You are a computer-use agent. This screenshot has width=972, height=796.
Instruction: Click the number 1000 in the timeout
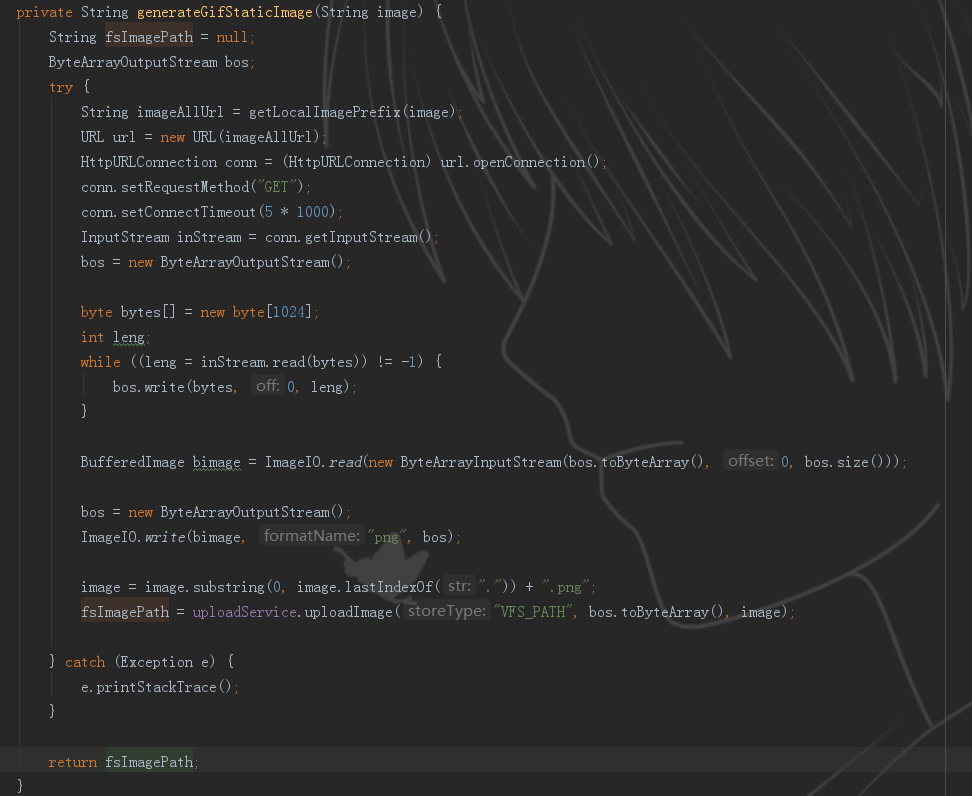(x=312, y=212)
